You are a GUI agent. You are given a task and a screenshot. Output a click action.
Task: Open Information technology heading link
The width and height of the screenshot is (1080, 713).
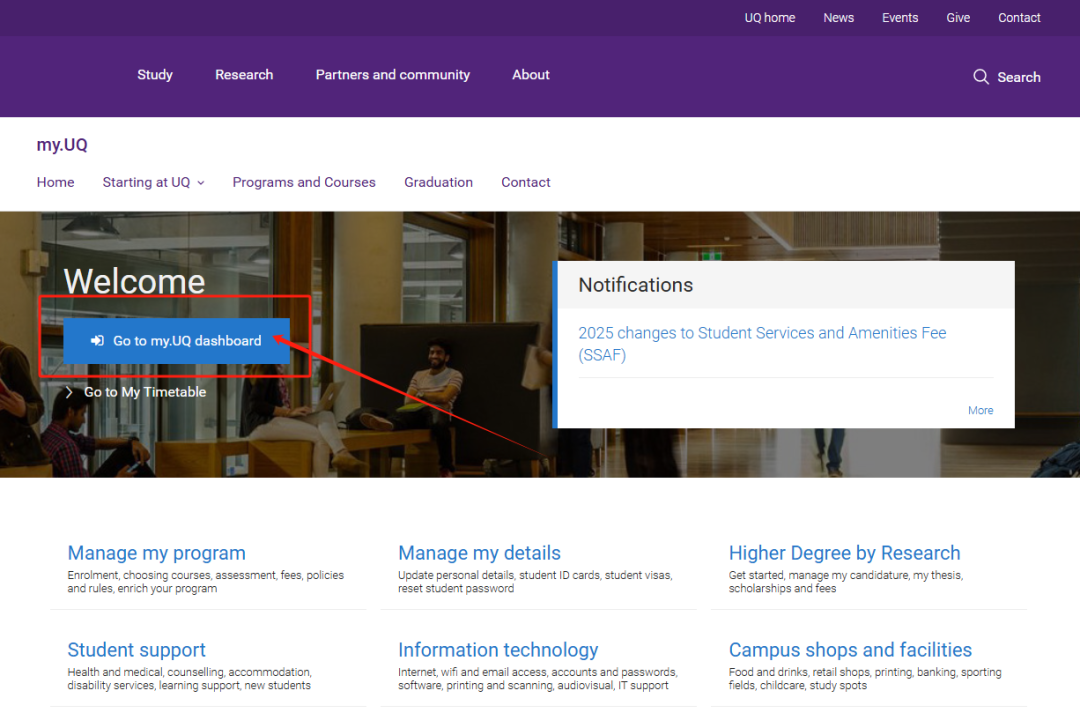coord(498,650)
